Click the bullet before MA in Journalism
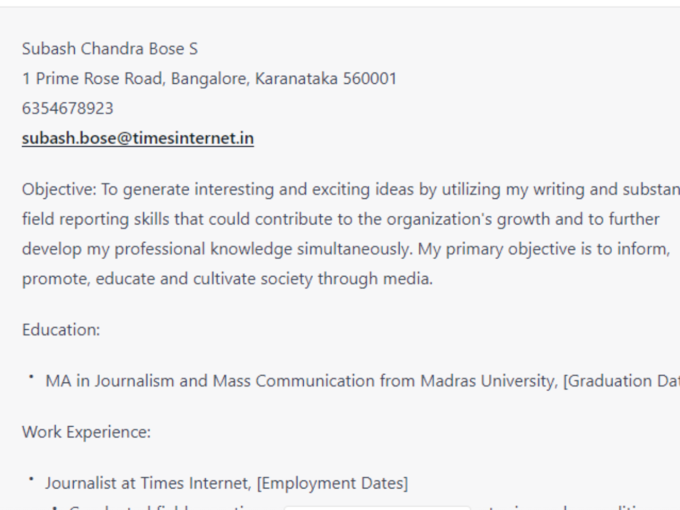Screen dimensions: 680x510 click(x=31, y=377)
